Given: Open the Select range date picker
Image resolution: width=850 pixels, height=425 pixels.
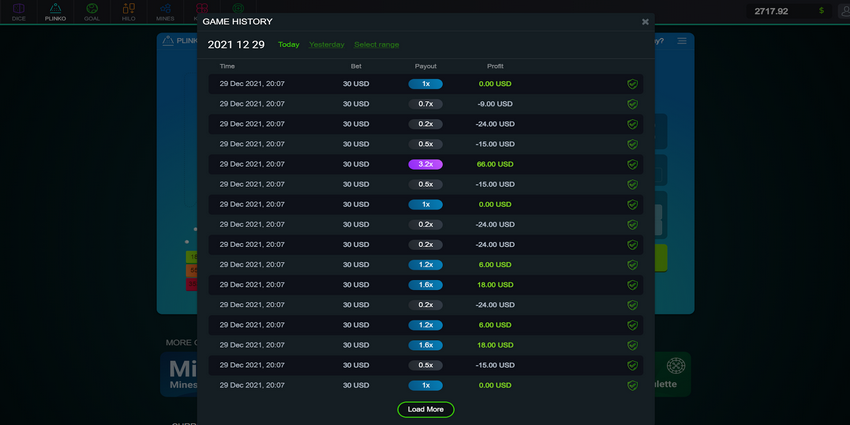Looking at the screenshot, I should point(376,45).
